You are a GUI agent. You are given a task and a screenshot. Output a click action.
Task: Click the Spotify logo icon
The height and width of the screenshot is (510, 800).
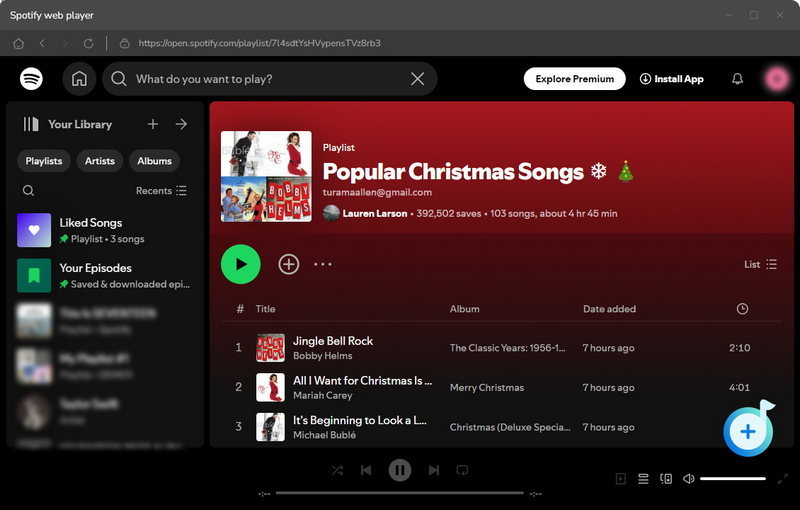(31, 79)
